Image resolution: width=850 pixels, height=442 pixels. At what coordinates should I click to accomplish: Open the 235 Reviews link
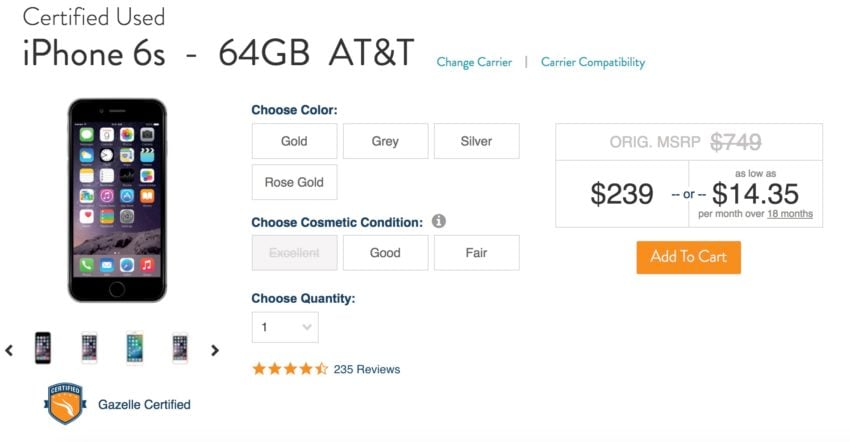point(367,369)
